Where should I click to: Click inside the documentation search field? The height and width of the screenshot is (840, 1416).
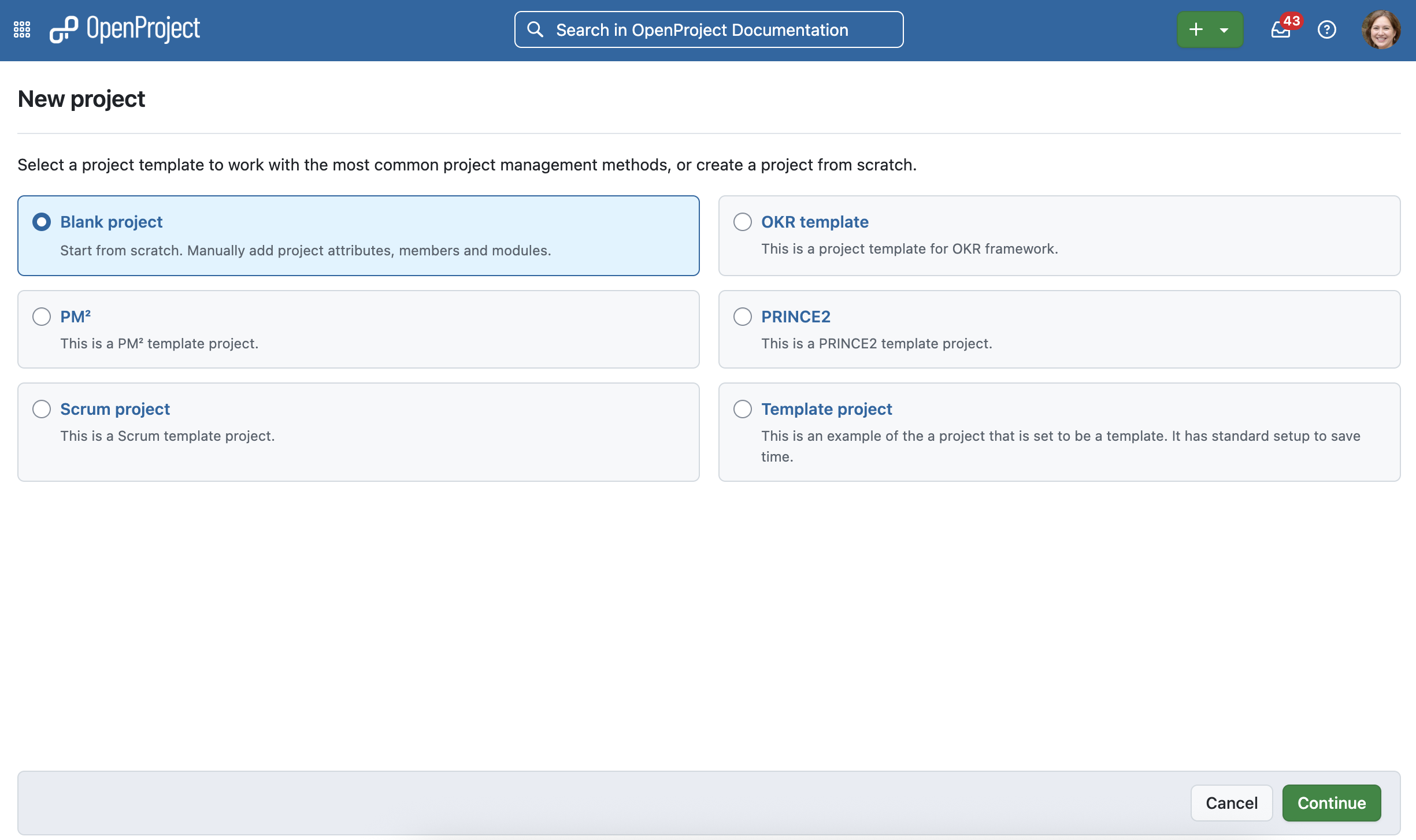[x=708, y=29]
